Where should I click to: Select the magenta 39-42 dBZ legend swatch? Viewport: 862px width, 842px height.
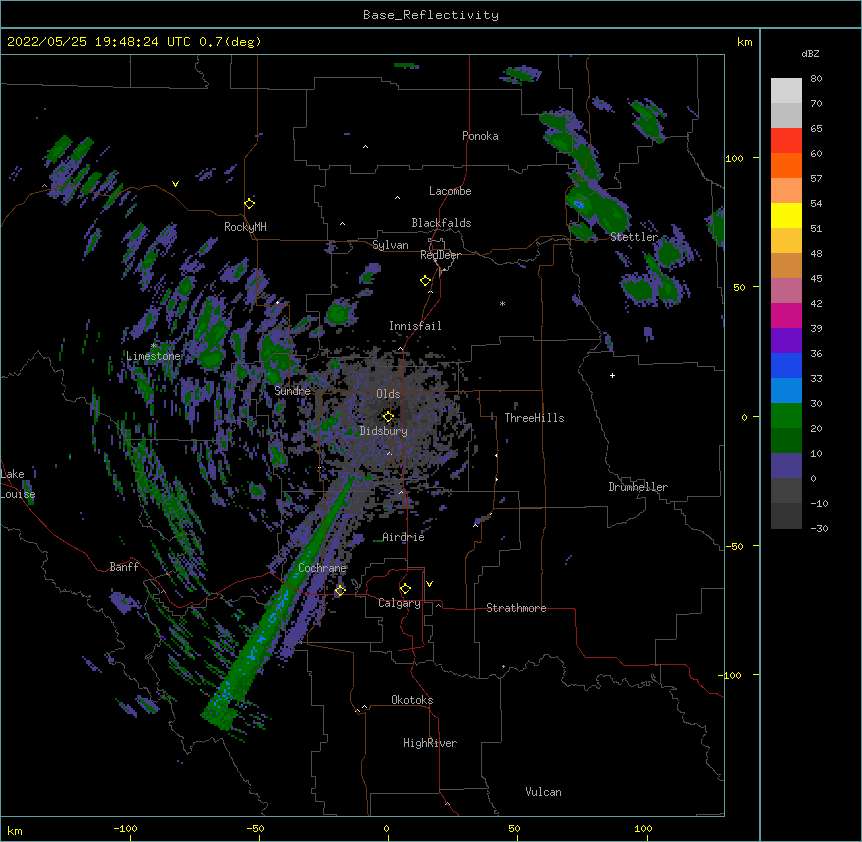click(x=786, y=315)
